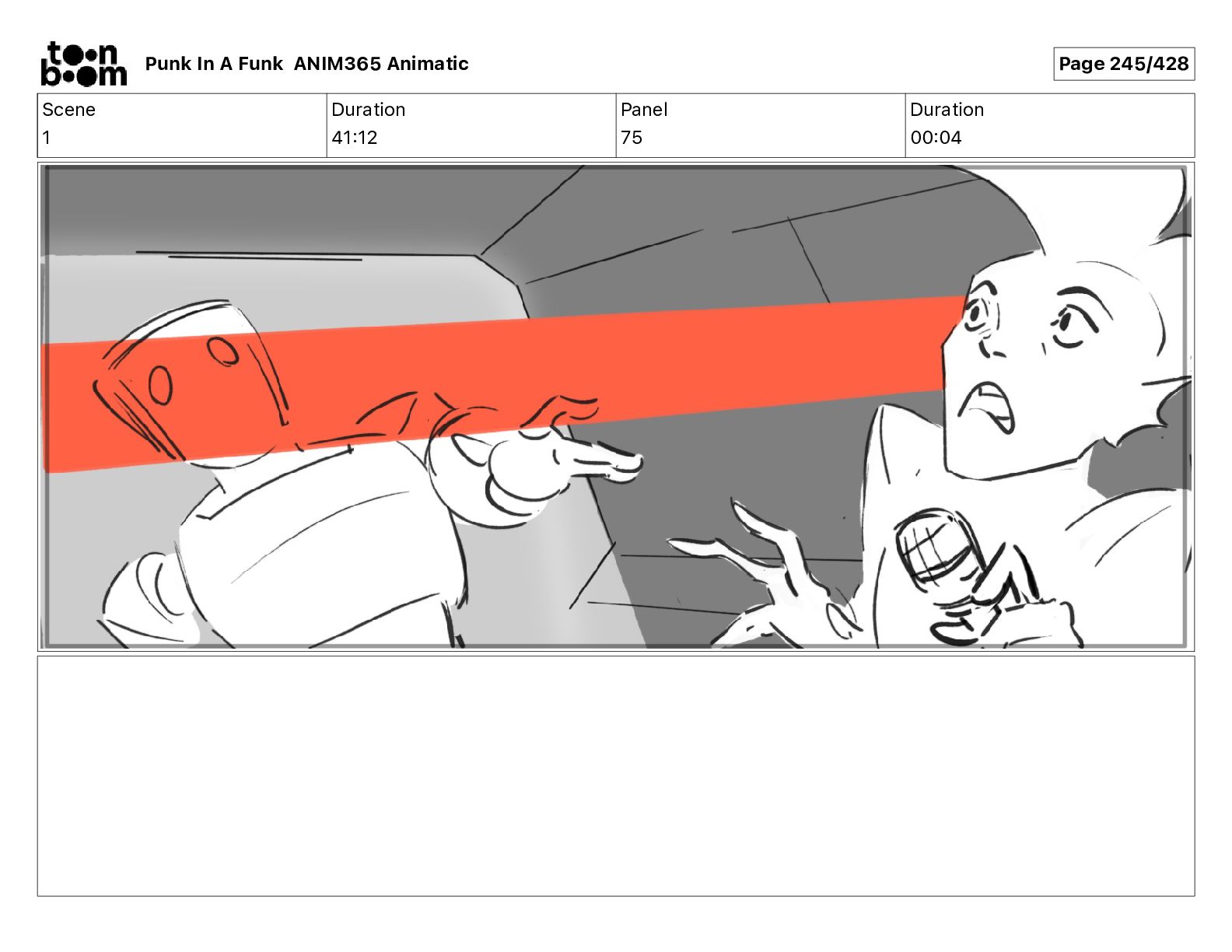
Task: Click the scene number value 1
Action: pyautogui.click(x=47, y=138)
